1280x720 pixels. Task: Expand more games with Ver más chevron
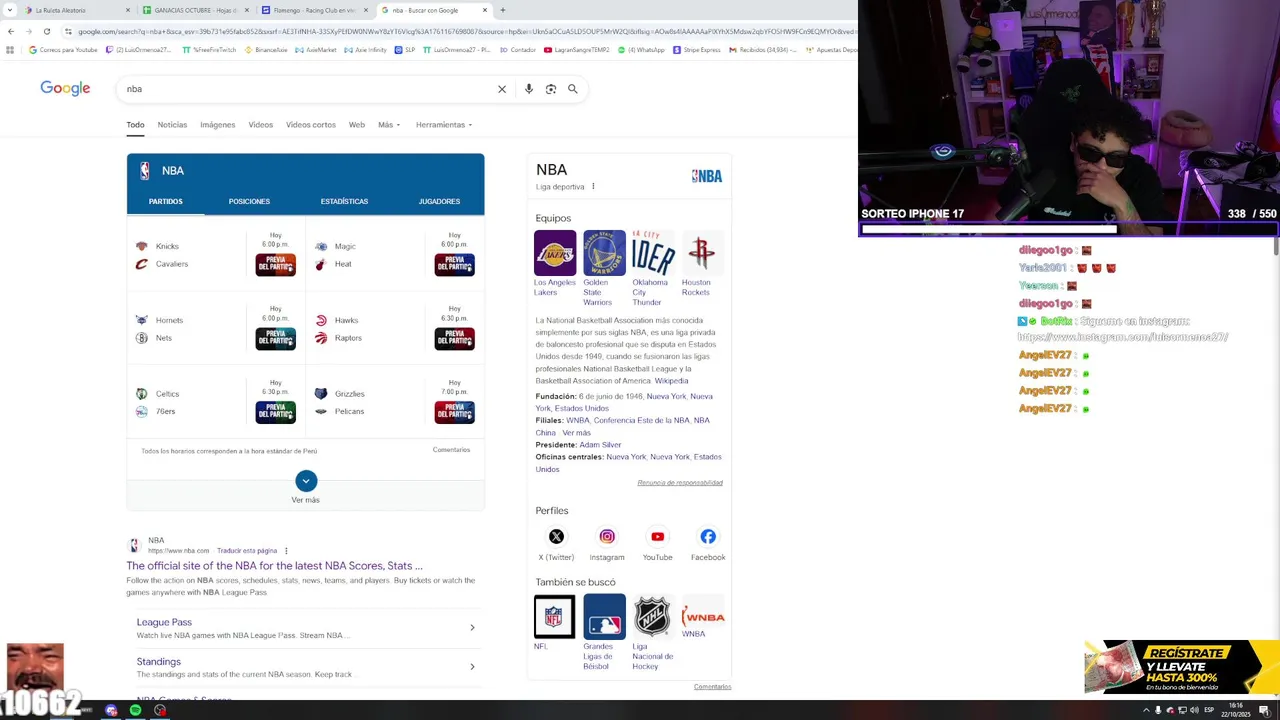[306, 481]
